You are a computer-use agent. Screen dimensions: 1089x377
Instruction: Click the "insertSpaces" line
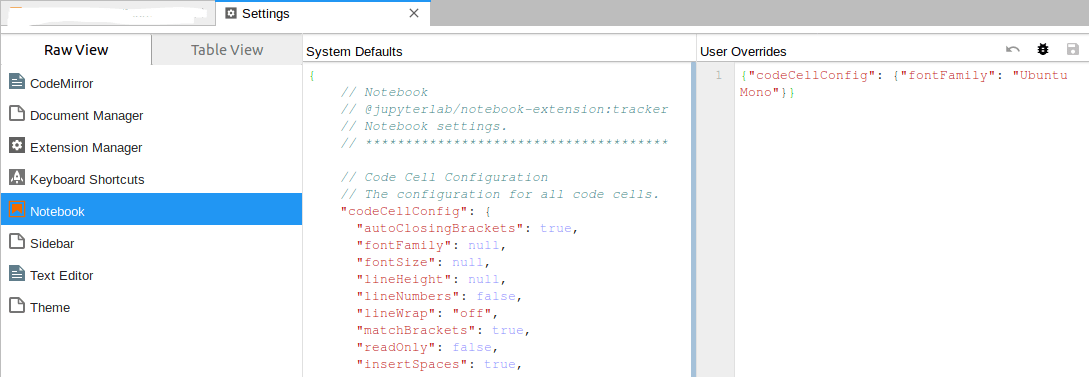[439, 364]
